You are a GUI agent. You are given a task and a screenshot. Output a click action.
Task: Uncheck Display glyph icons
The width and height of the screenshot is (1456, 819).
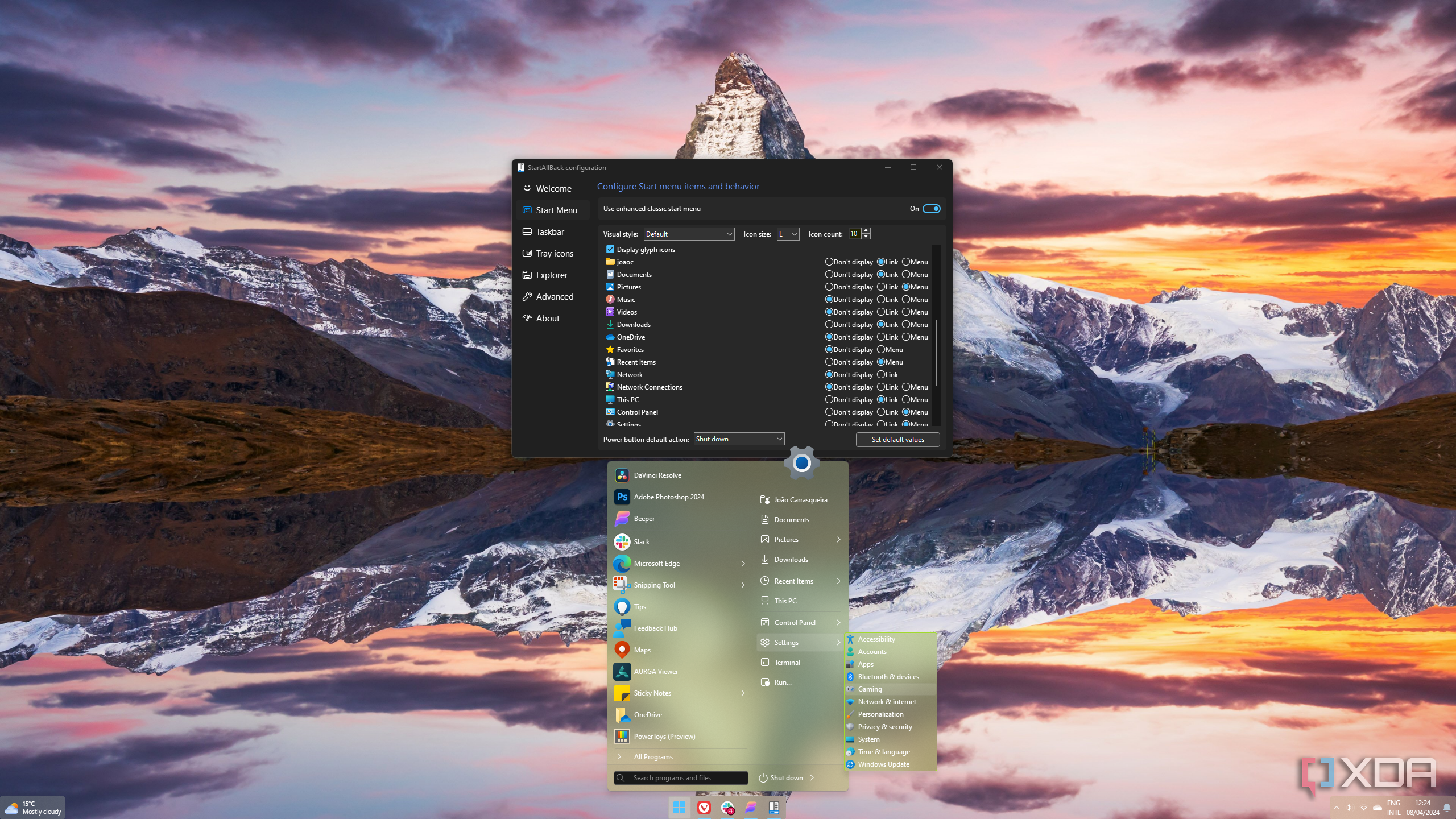(610, 250)
